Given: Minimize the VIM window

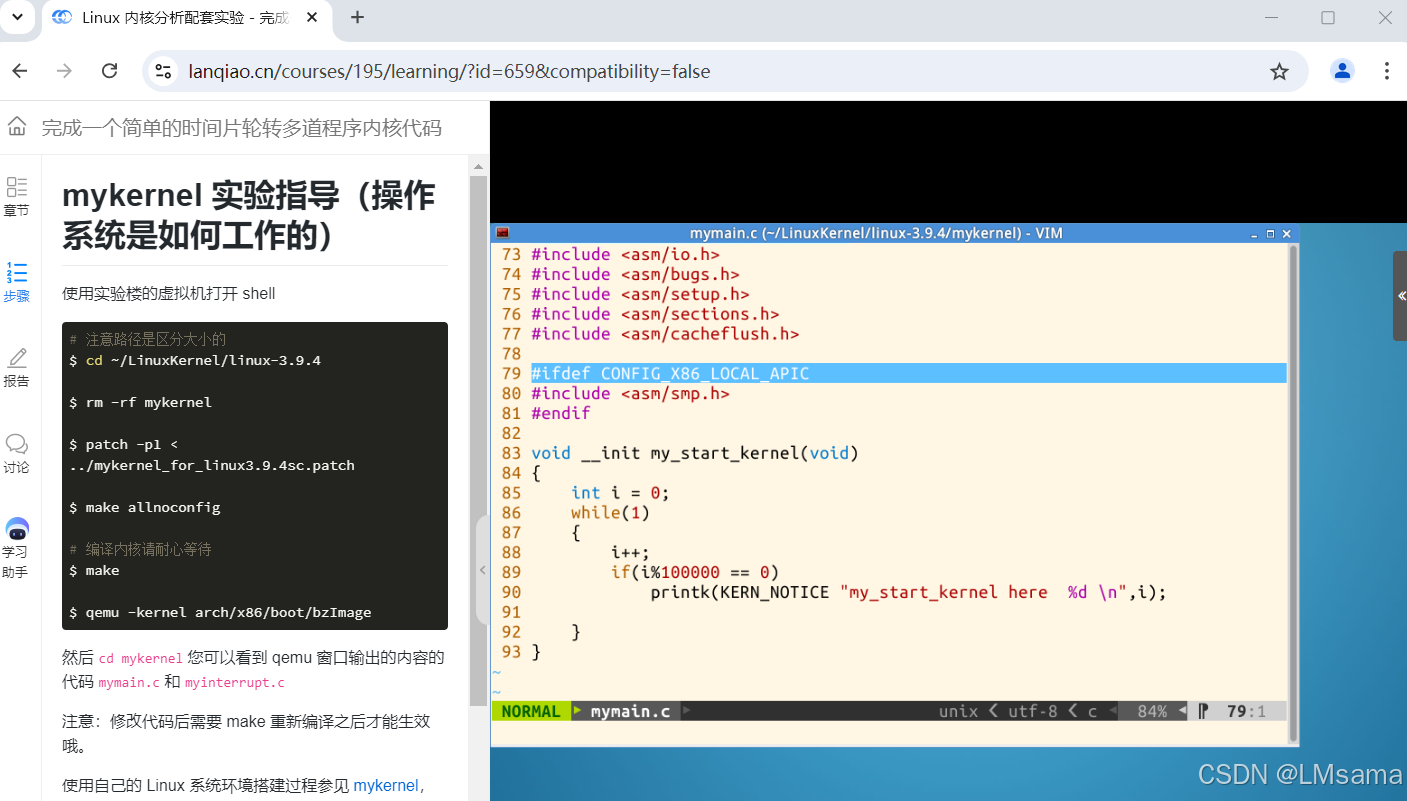Looking at the screenshot, I should point(1254,233).
